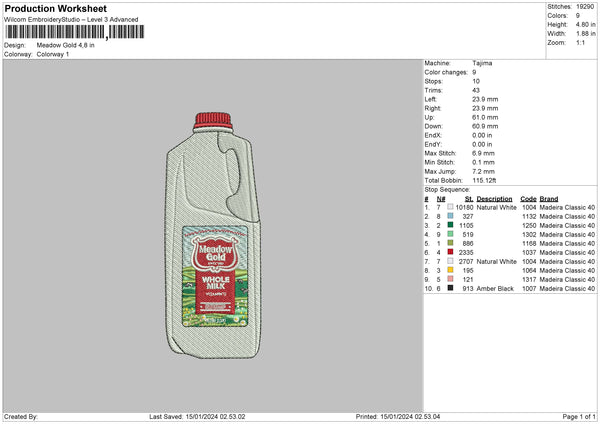The image size is (600, 424).
Task: Click the design name 'Meadow Gold 4,8 in'
Action: (x=65, y=45)
